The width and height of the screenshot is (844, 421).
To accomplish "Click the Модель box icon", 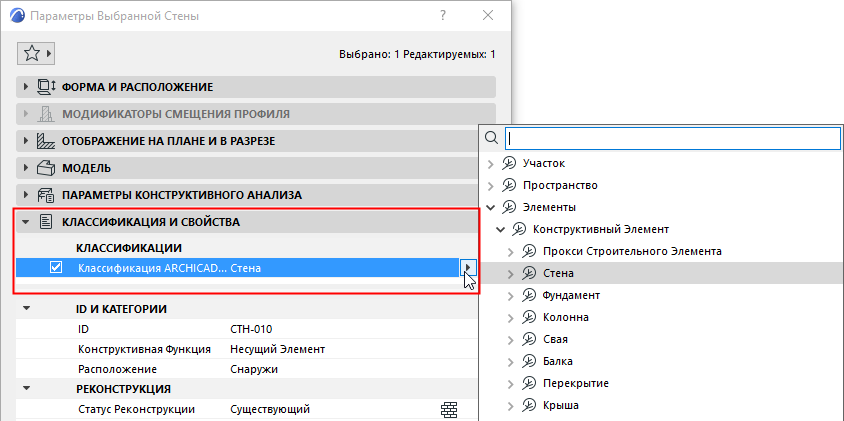I will [x=46, y=168].
